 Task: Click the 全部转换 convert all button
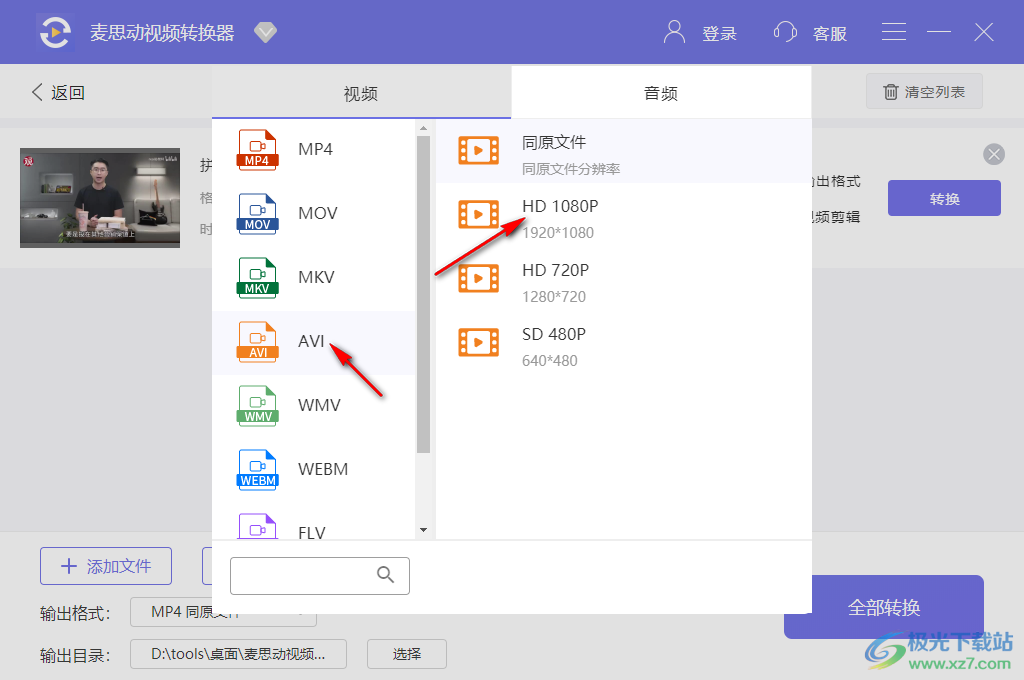point(884,607)
